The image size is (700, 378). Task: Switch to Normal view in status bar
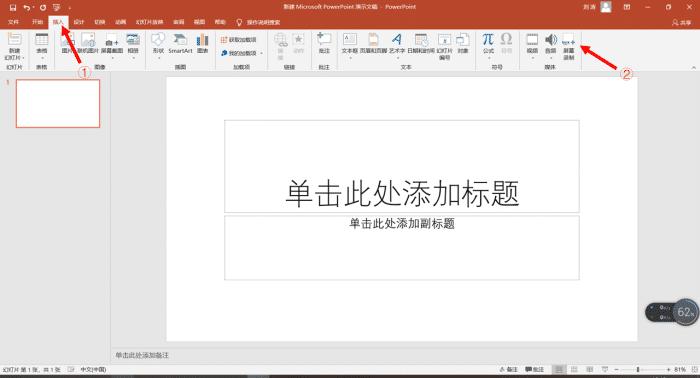[558, 370]
